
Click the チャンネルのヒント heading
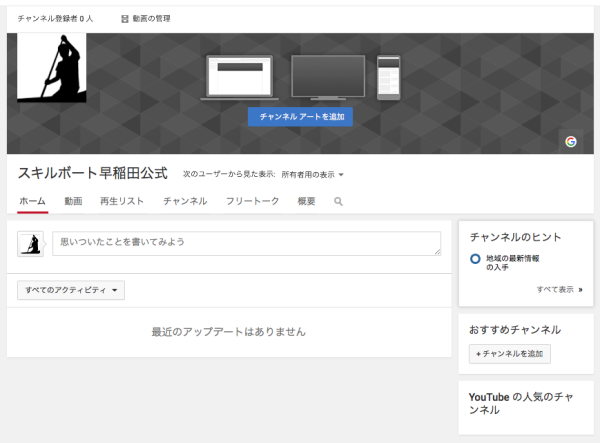(x=515, y=237)
